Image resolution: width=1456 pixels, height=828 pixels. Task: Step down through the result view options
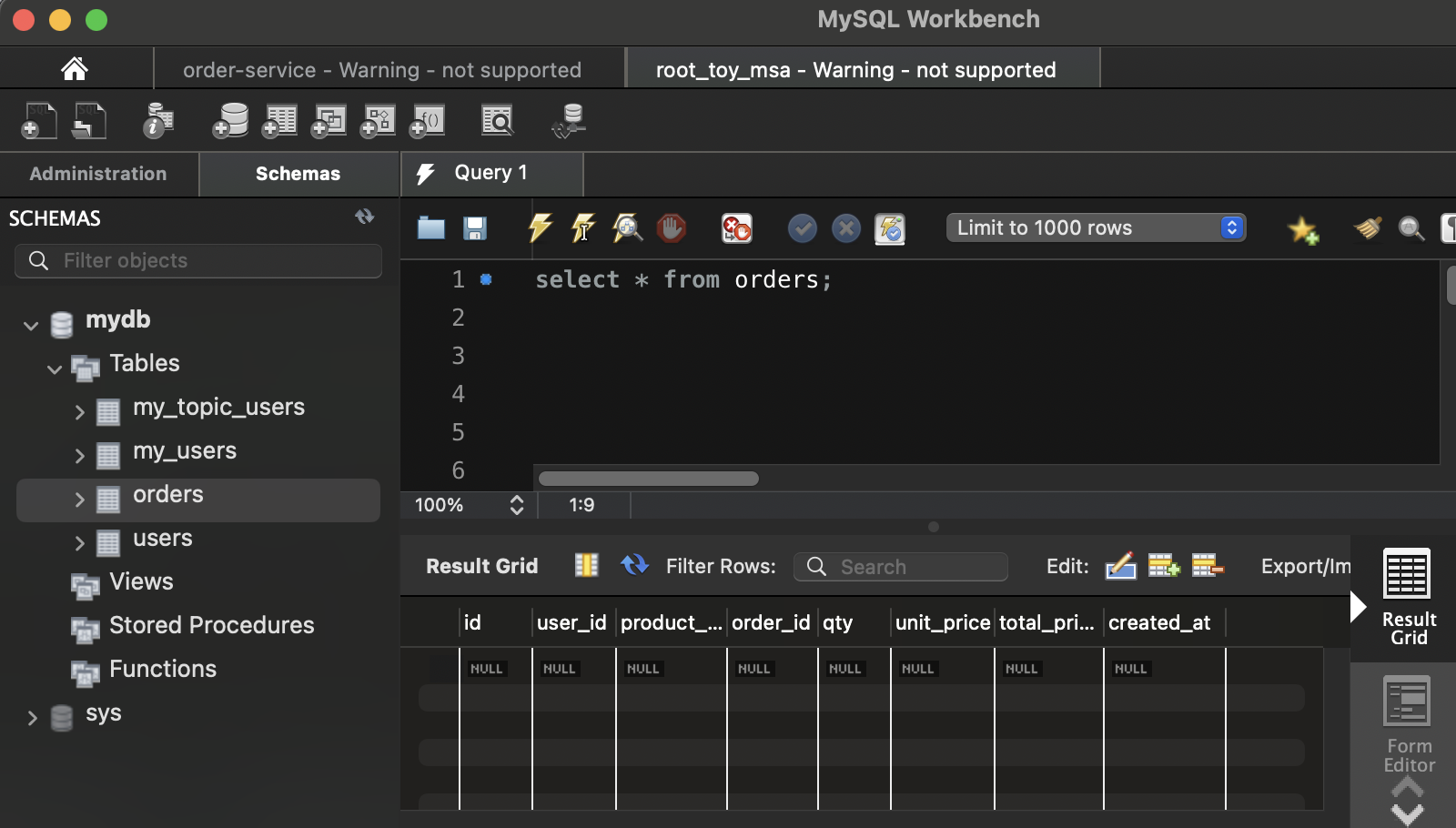1408,814
